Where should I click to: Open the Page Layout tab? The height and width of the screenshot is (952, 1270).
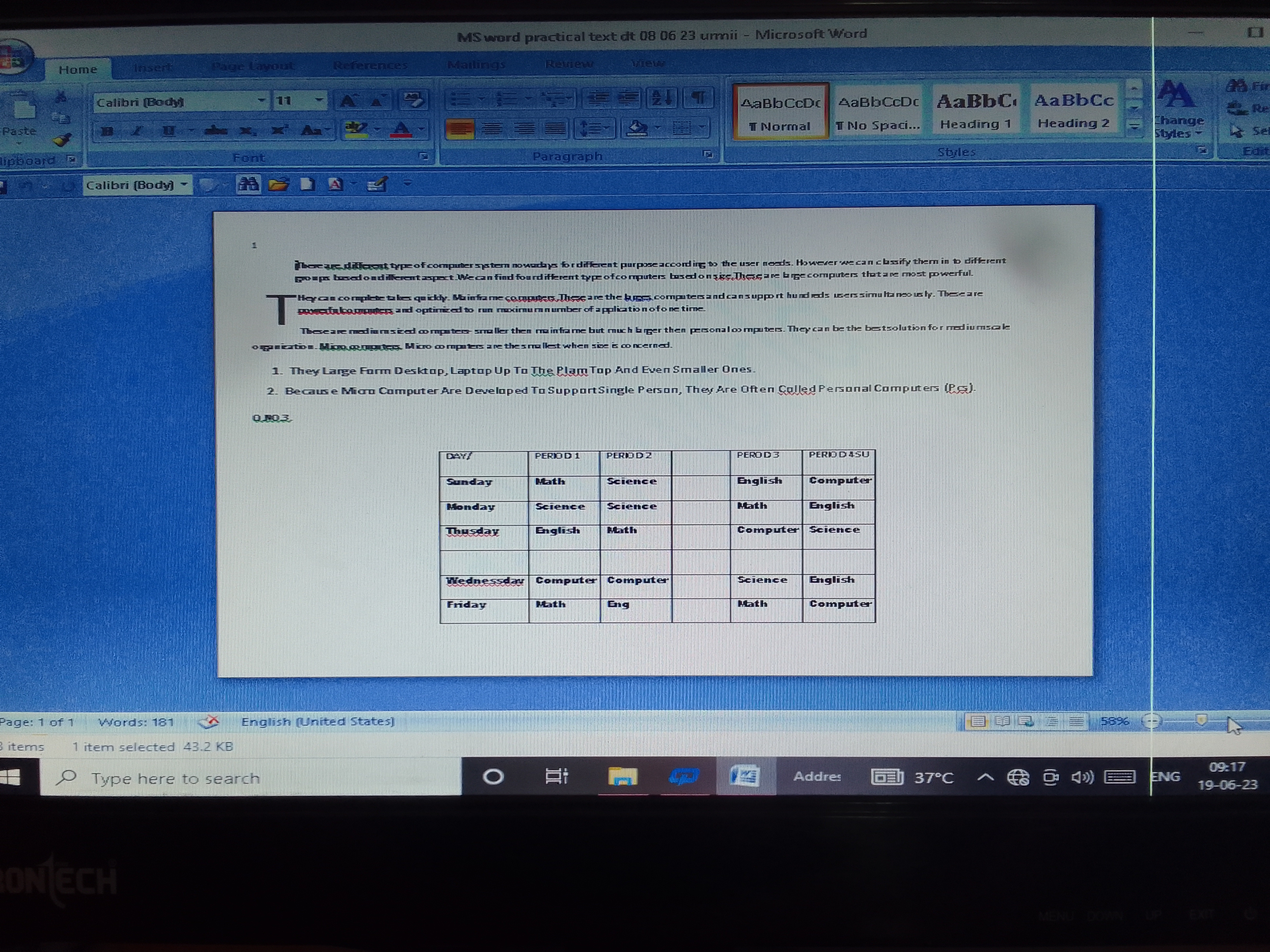click(253, 66)
